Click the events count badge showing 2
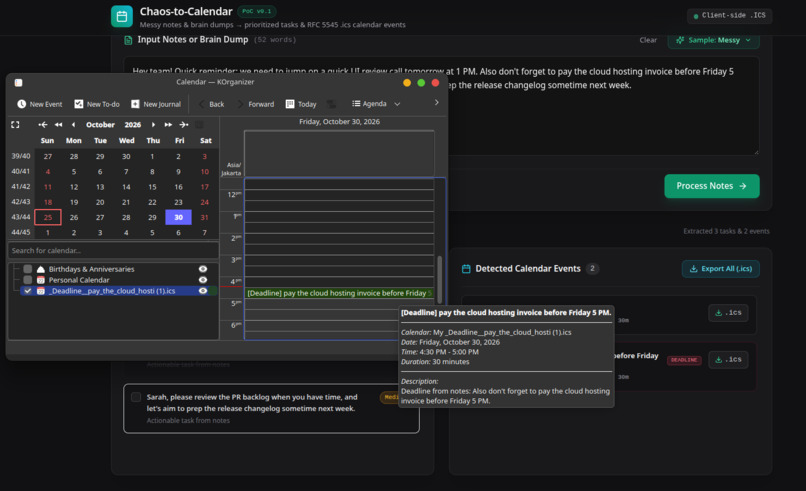This screenshot has height=491, width=806. [x=592, y=268]
